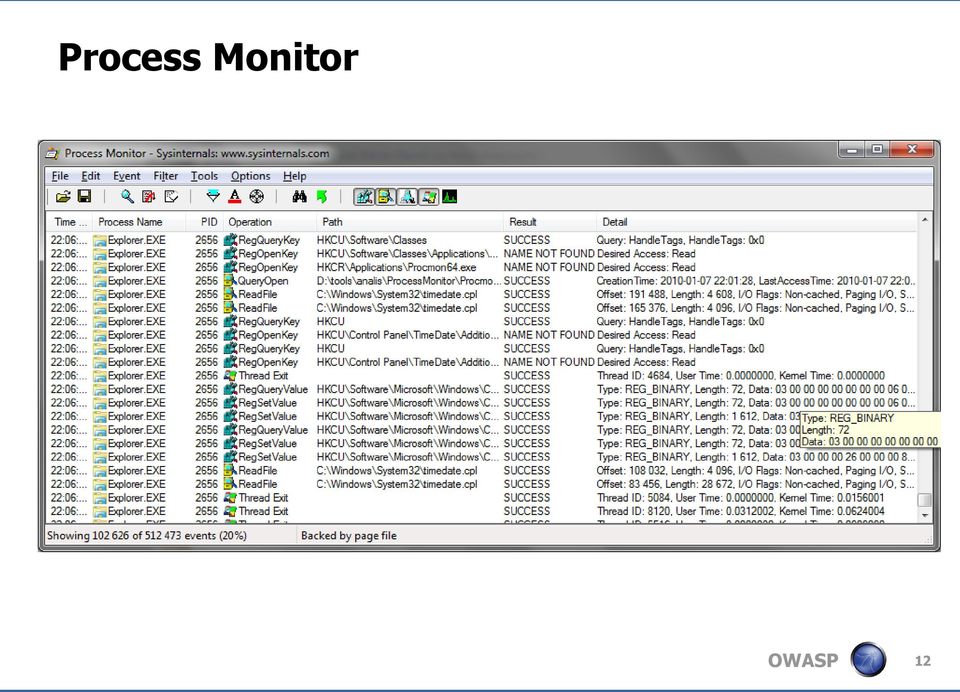Click the Process Name column header
960x692 pixels.
click(139, 222)
